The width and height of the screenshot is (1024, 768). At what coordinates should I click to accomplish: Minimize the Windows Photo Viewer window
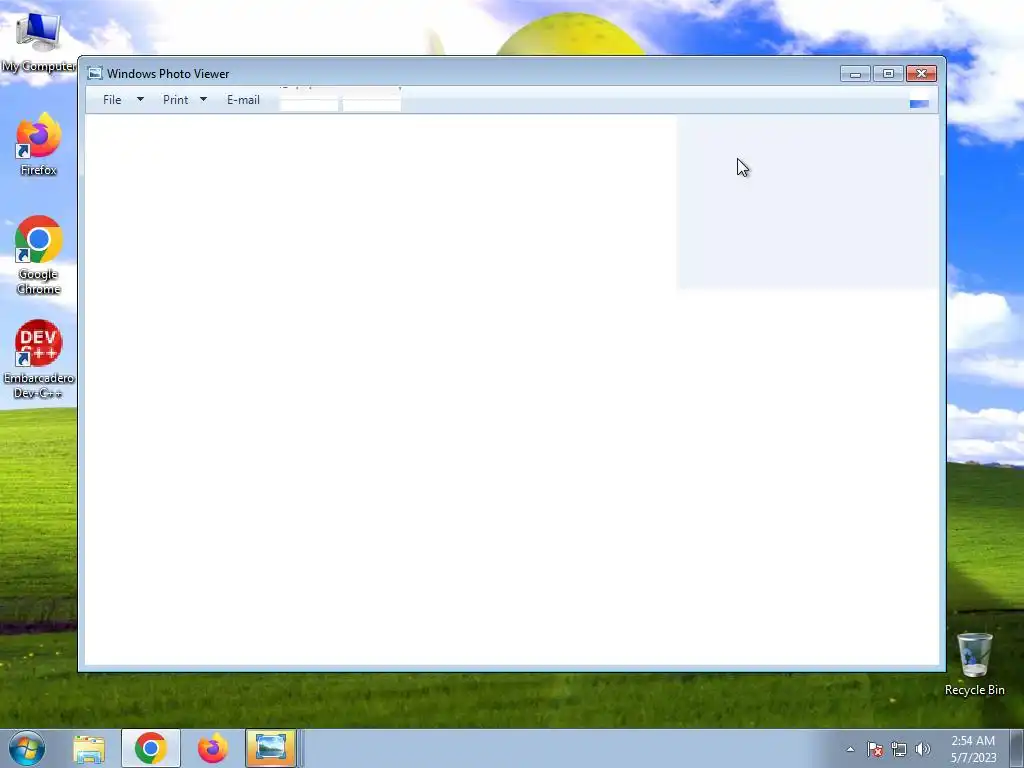855,74
